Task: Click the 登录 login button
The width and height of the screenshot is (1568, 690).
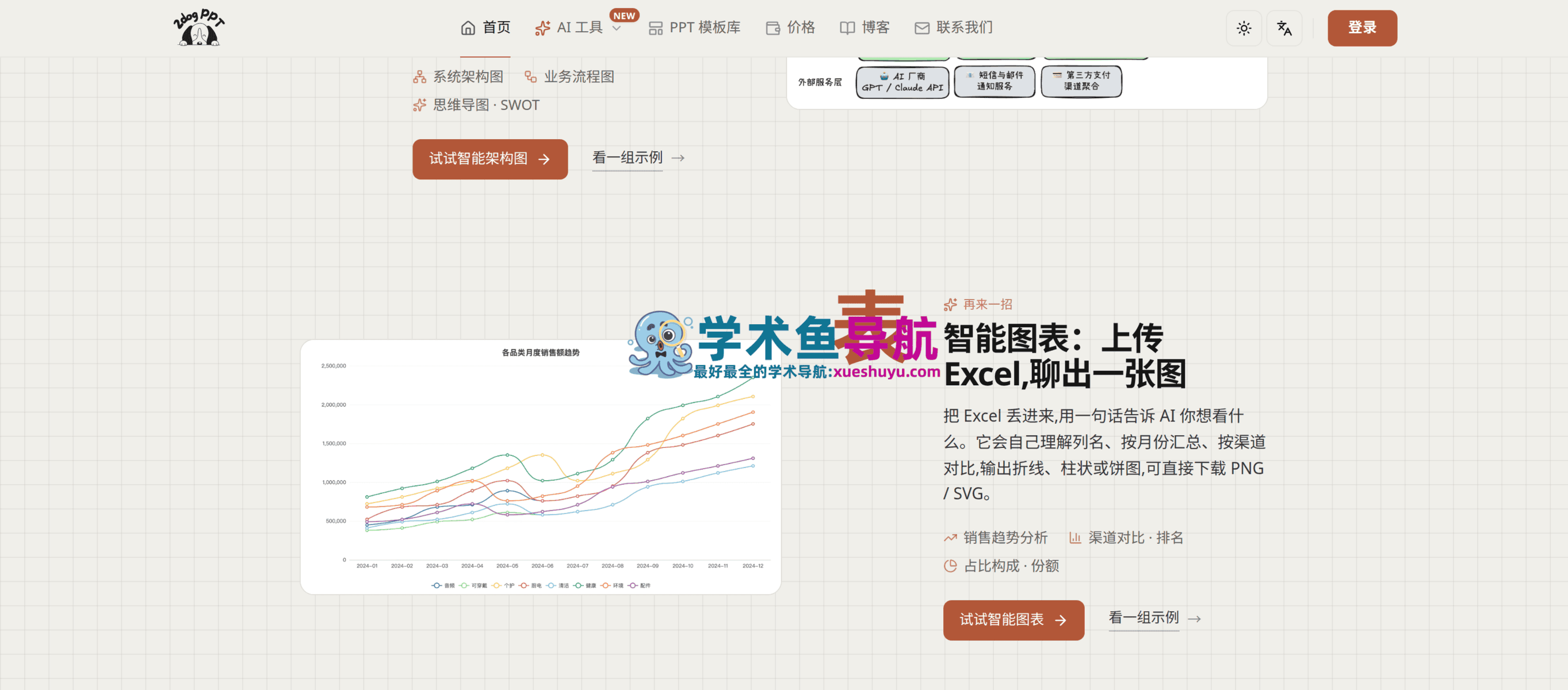Action: click(1362, 28)
